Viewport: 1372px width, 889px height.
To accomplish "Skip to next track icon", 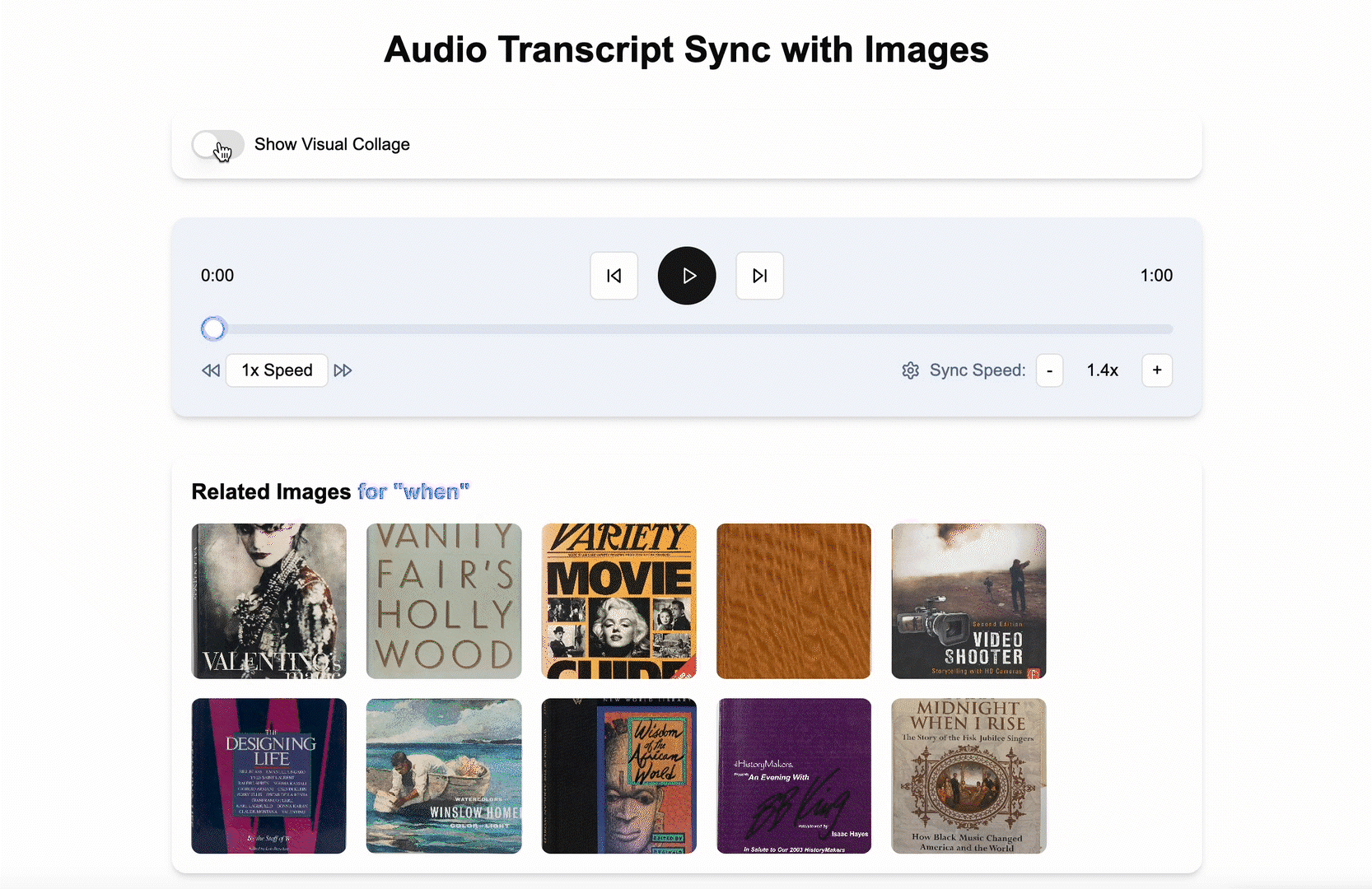I will 759,276.
